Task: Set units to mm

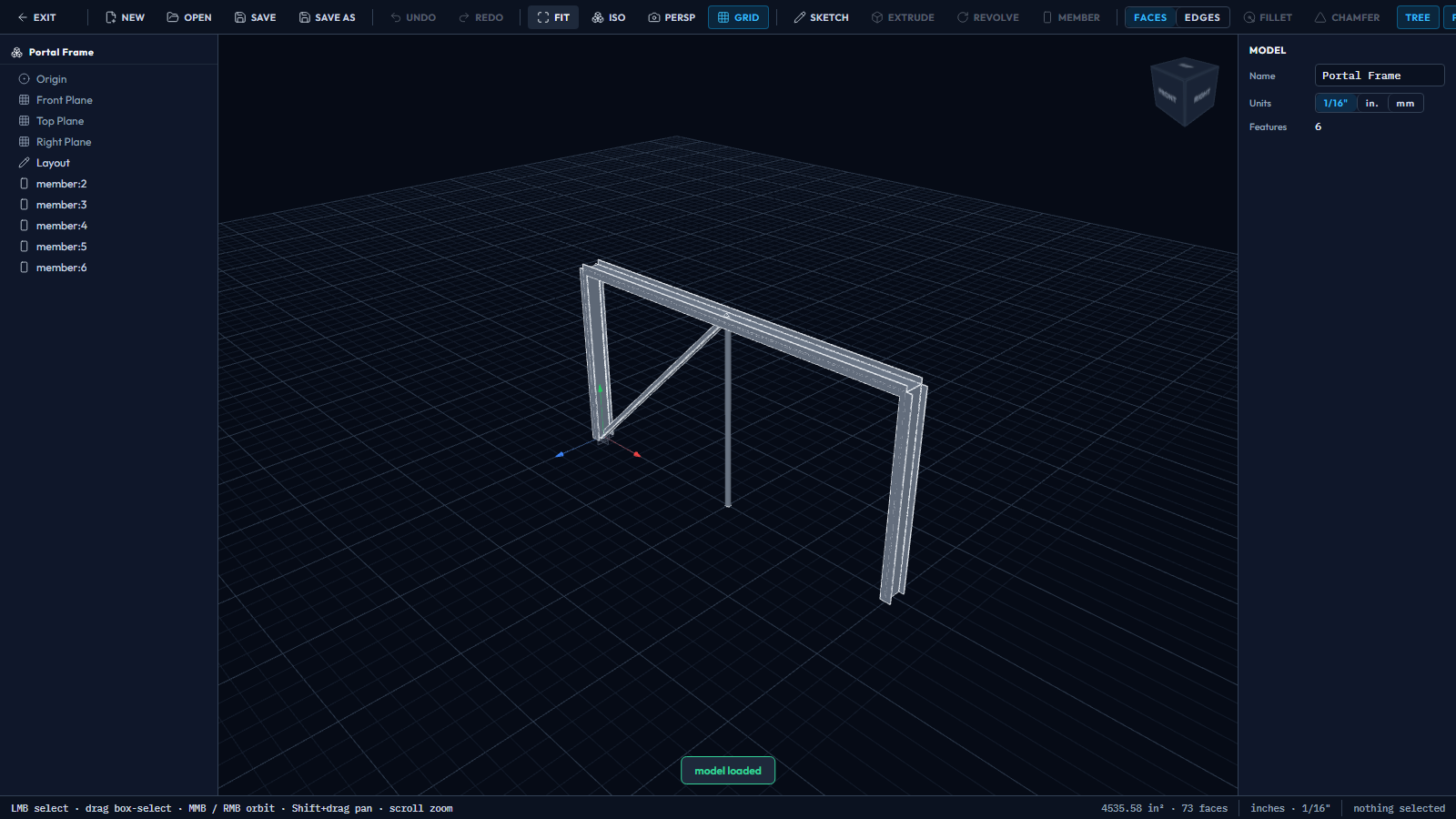Action: pos(1405,104)
